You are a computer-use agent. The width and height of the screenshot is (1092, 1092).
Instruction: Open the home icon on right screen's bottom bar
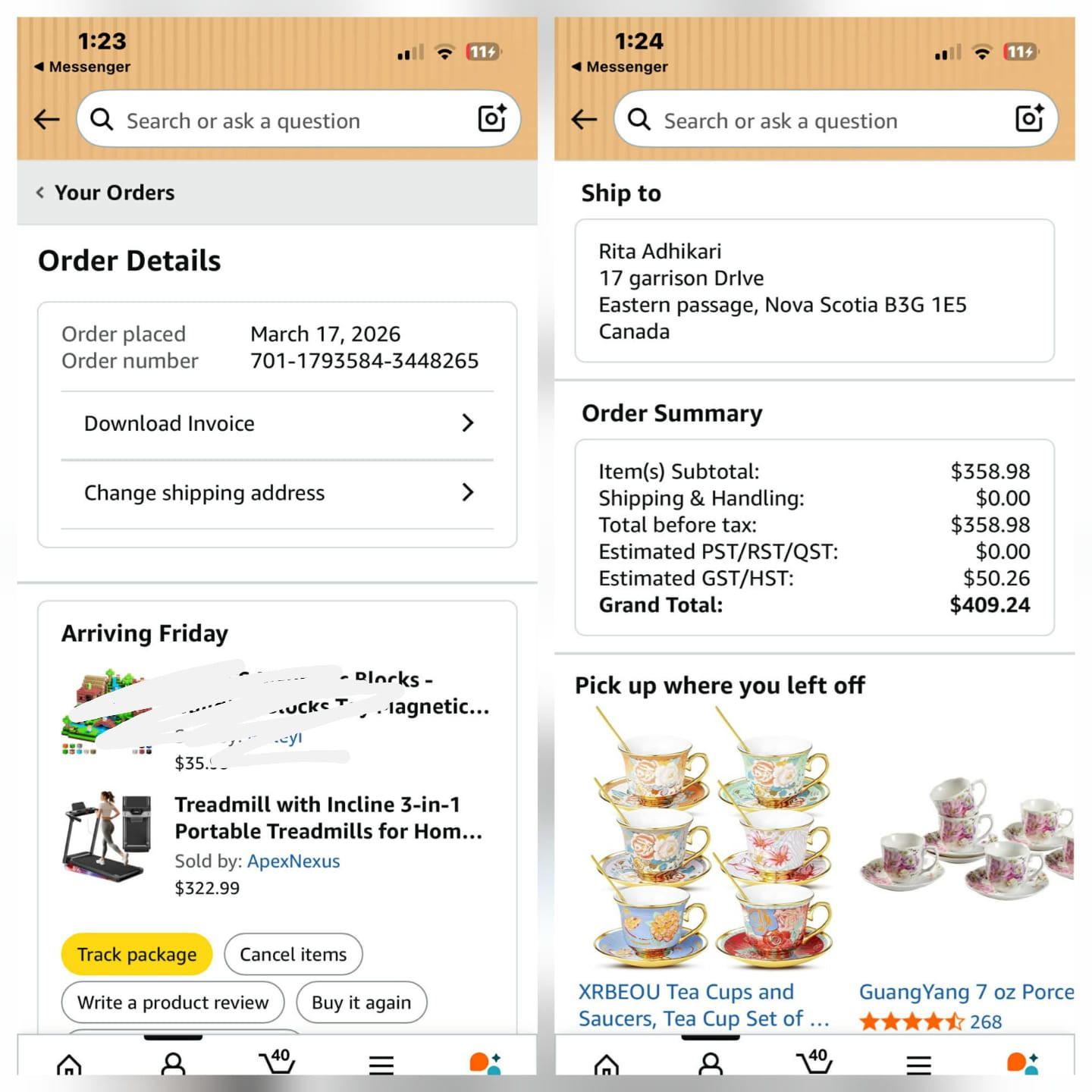[606, 1064]
